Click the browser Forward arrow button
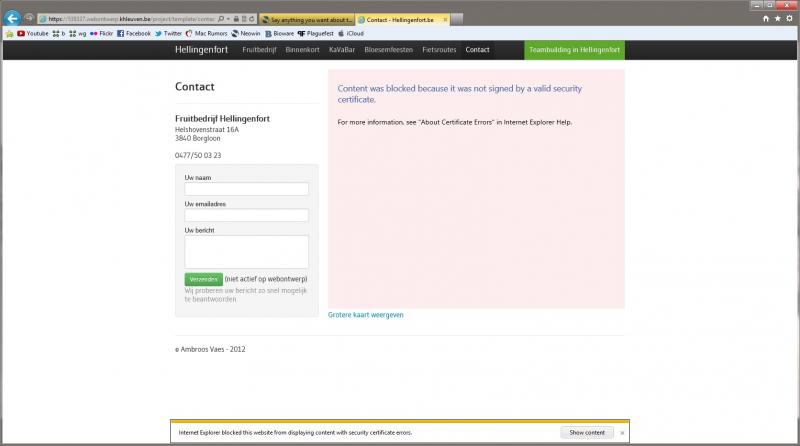800x446 pixels. pyautogui.click(x=29, y=18)
